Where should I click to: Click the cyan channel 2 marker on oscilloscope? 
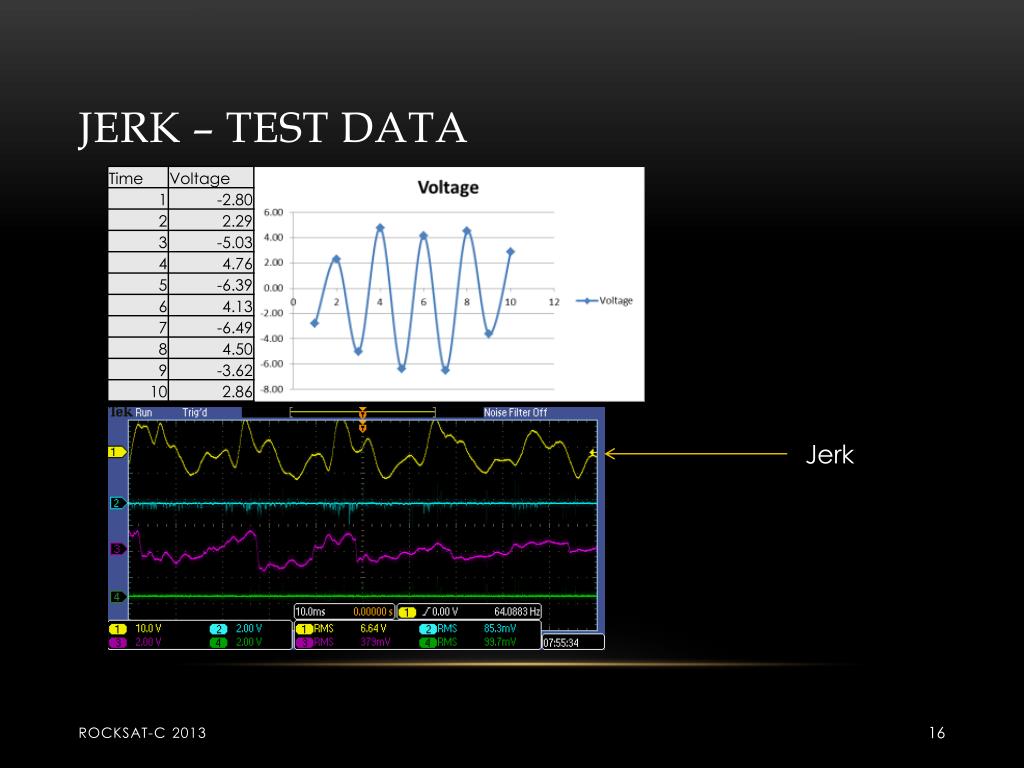coord(118,503)
